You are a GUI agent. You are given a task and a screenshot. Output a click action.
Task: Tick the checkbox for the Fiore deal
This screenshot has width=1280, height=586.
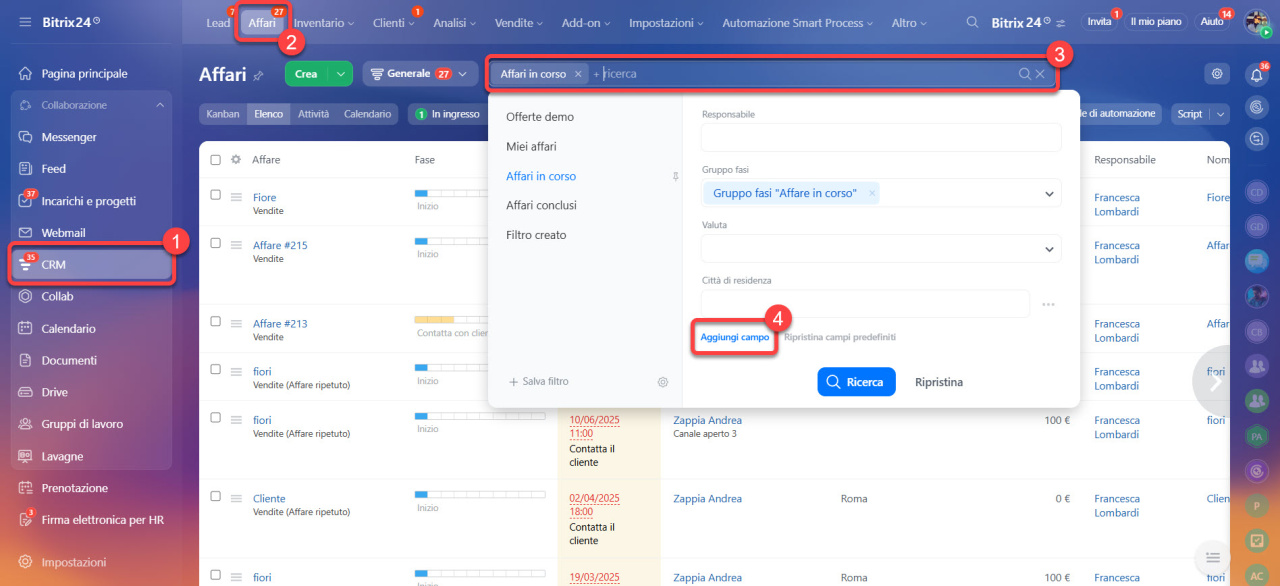click(215, 195)
